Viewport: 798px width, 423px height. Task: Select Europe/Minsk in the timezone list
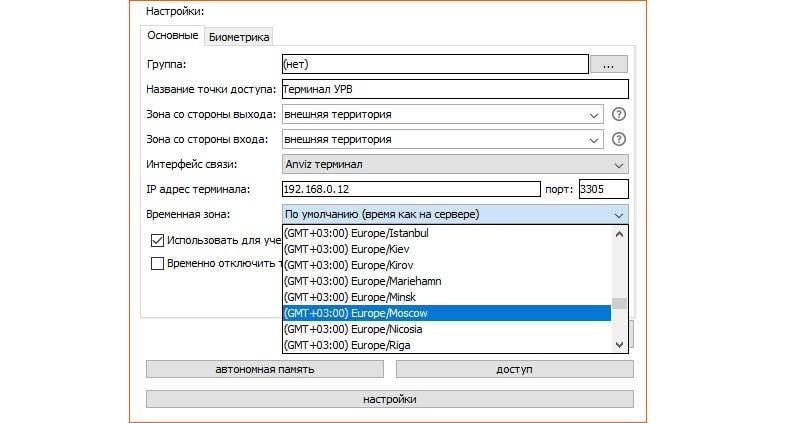coord(446,297)
